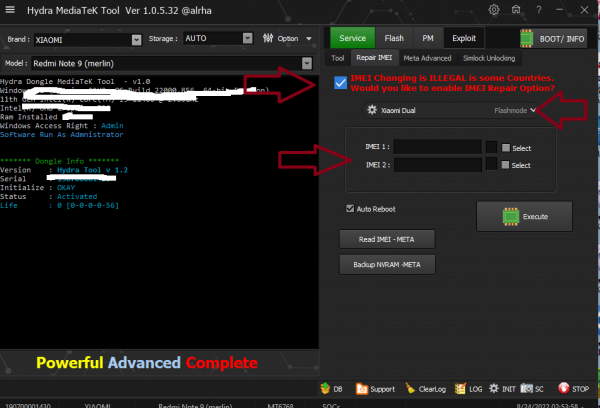This screenshot has height=408, width=600.
Task: Click MT6768 in the status bar
Action: click(280, 405)
